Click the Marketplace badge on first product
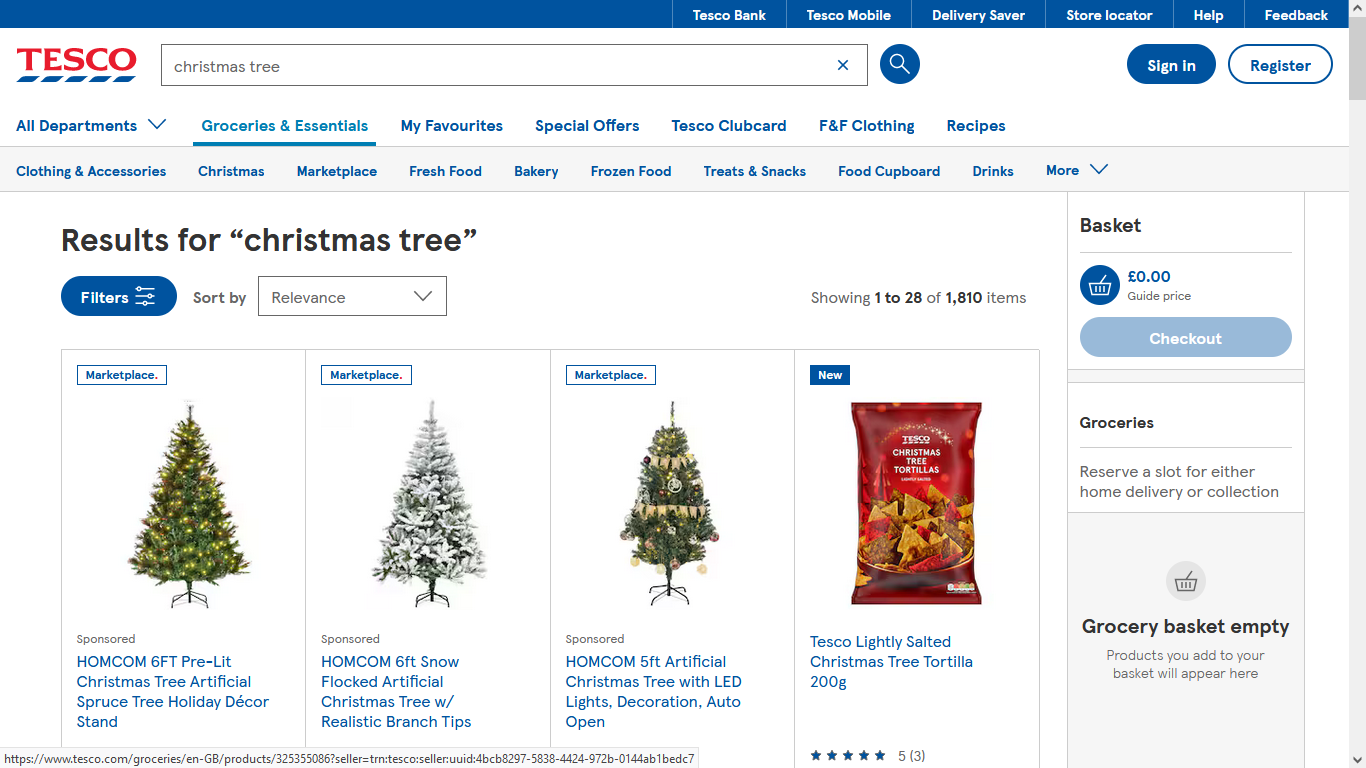 122,375
